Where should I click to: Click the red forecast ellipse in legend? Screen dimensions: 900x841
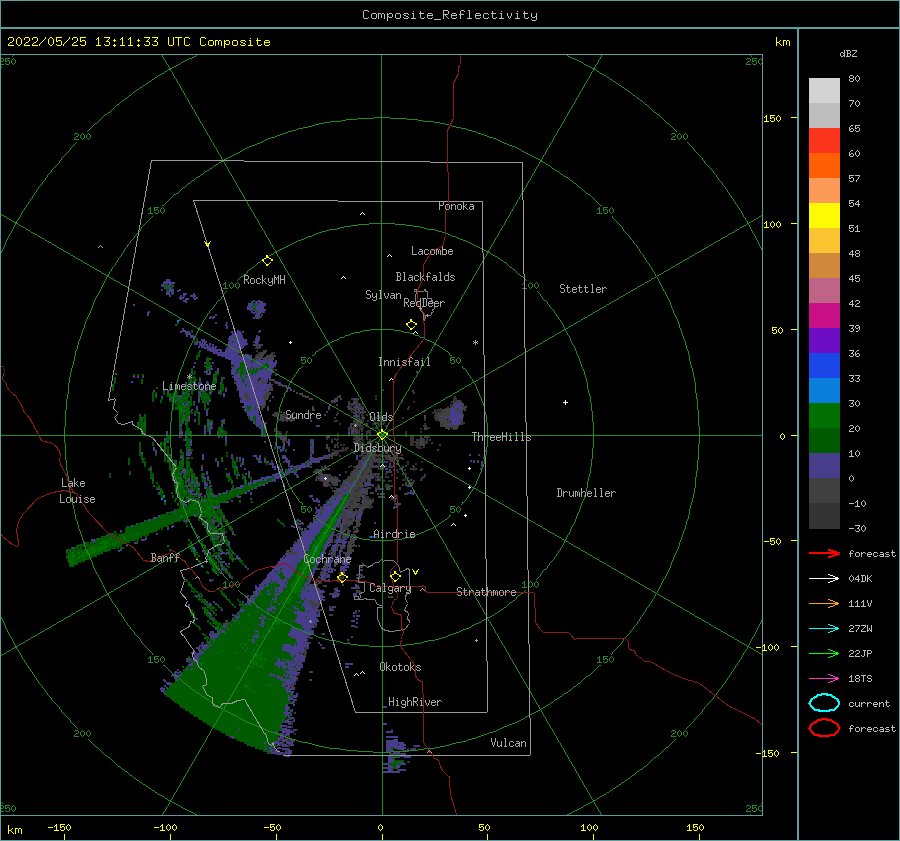(x=824, y=728)
